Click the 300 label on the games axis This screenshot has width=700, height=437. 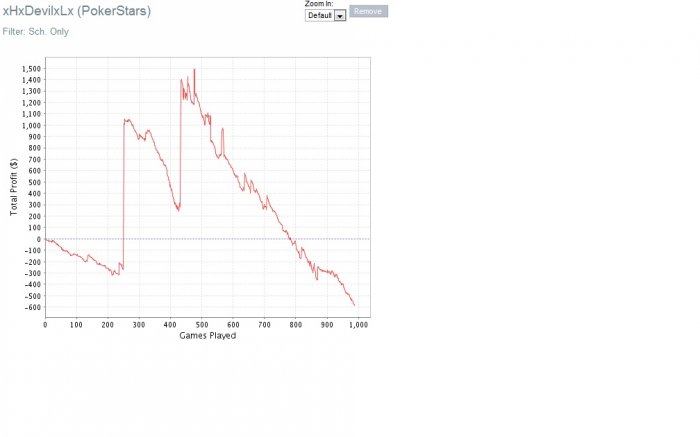point(139,325)
